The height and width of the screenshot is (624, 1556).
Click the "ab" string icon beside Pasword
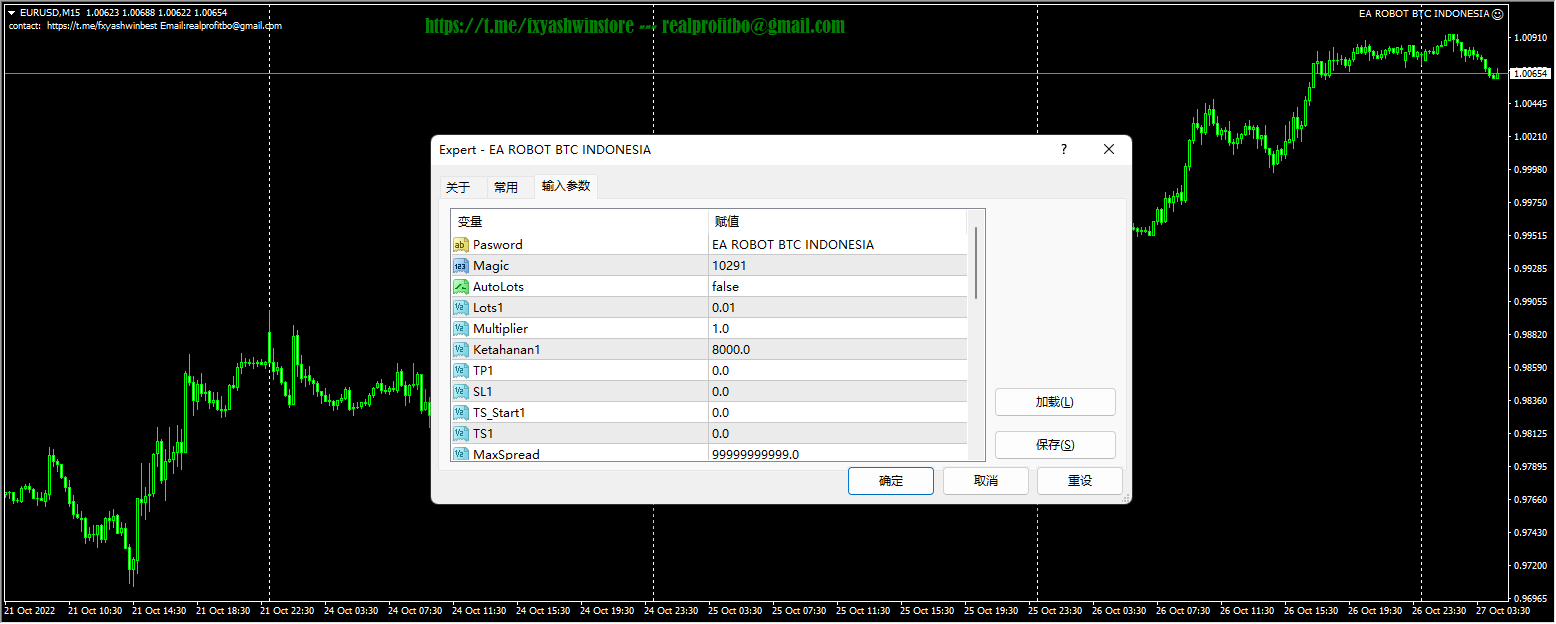point(461,244)
